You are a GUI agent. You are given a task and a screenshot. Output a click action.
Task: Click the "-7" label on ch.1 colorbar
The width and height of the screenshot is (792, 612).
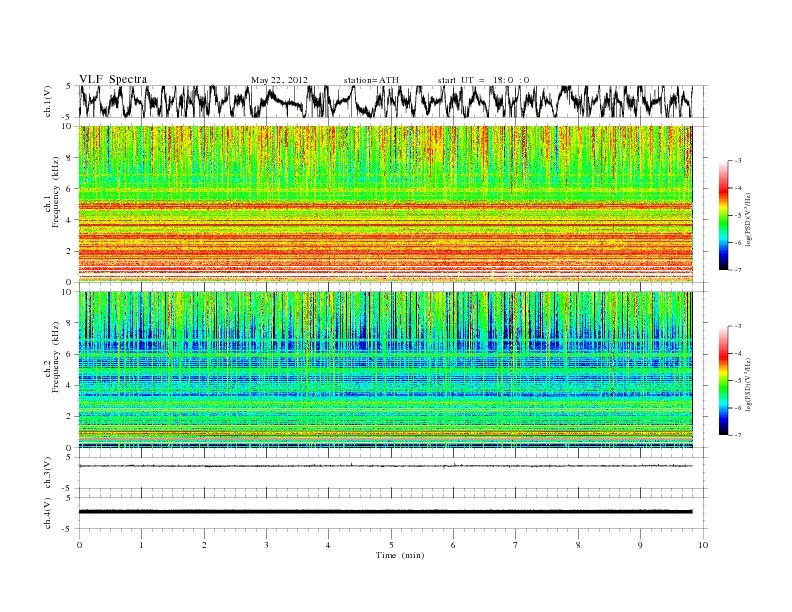(x=738, y=270)
